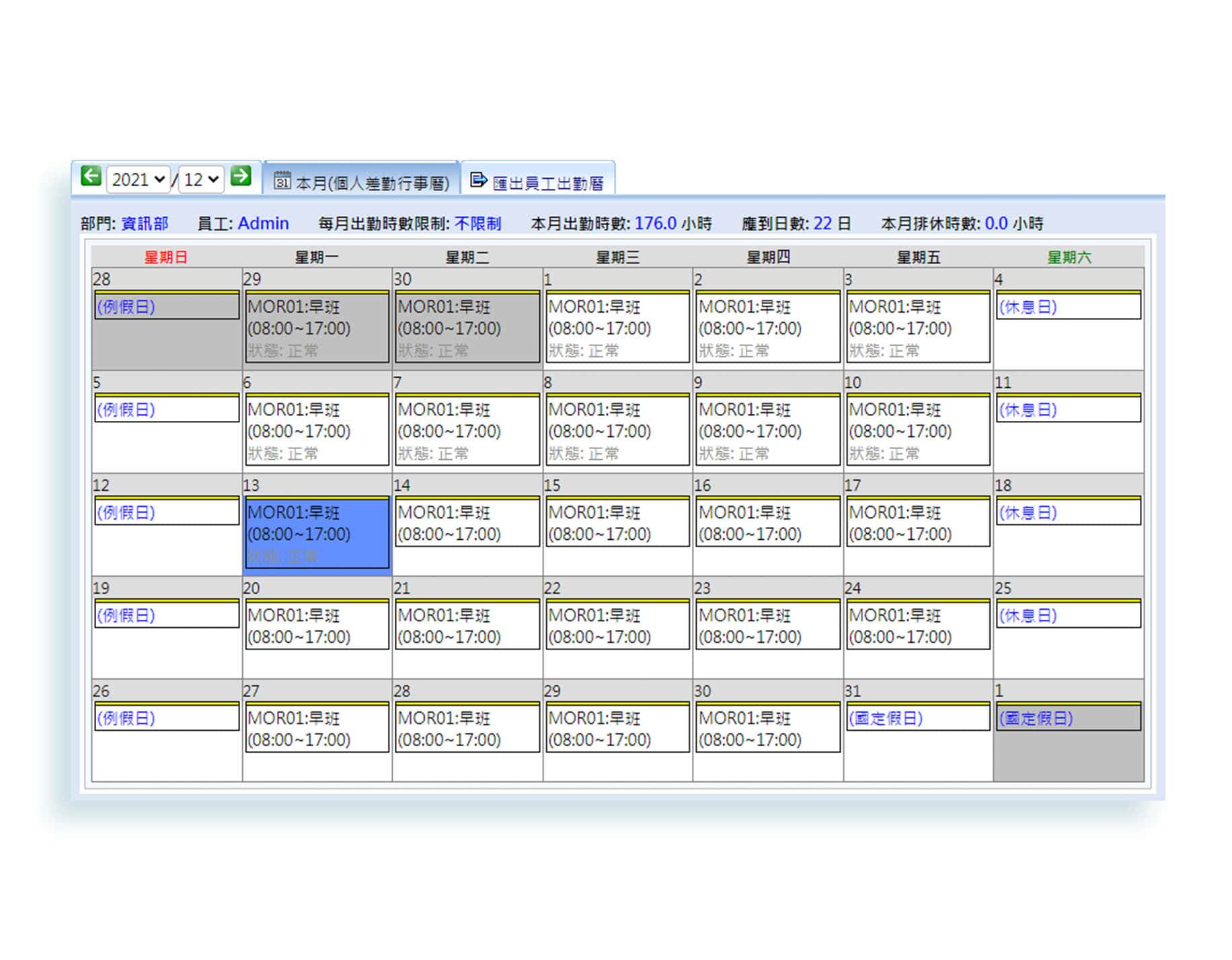This screenshot has width=1232, height=960.
Task: Open the 2021 year dropdown
Action: pyautogui.click(x=139, y=179)
